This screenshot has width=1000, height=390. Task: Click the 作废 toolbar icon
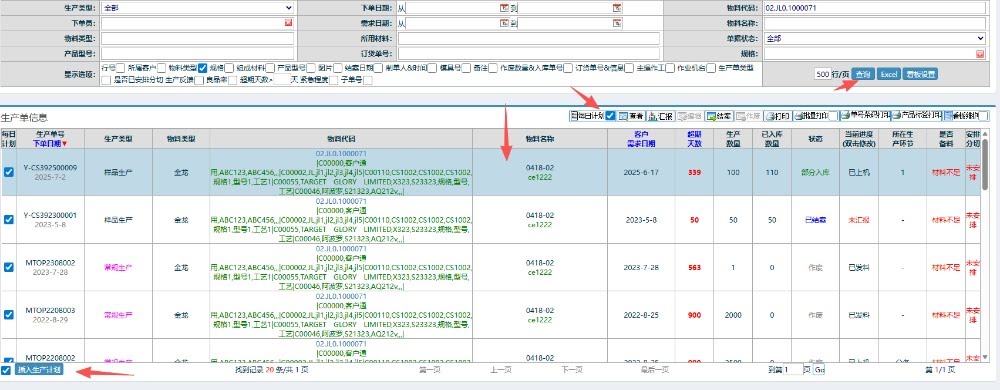[x=740, y=116]
